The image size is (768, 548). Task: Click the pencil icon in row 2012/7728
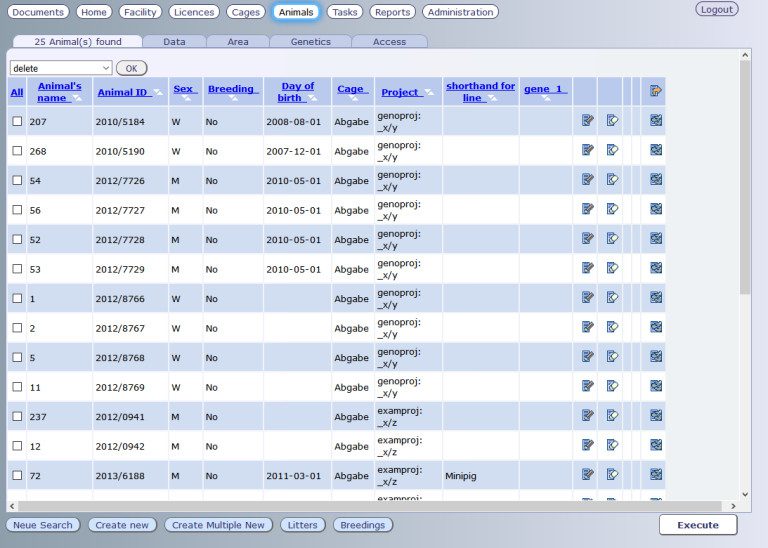point(587,238)
